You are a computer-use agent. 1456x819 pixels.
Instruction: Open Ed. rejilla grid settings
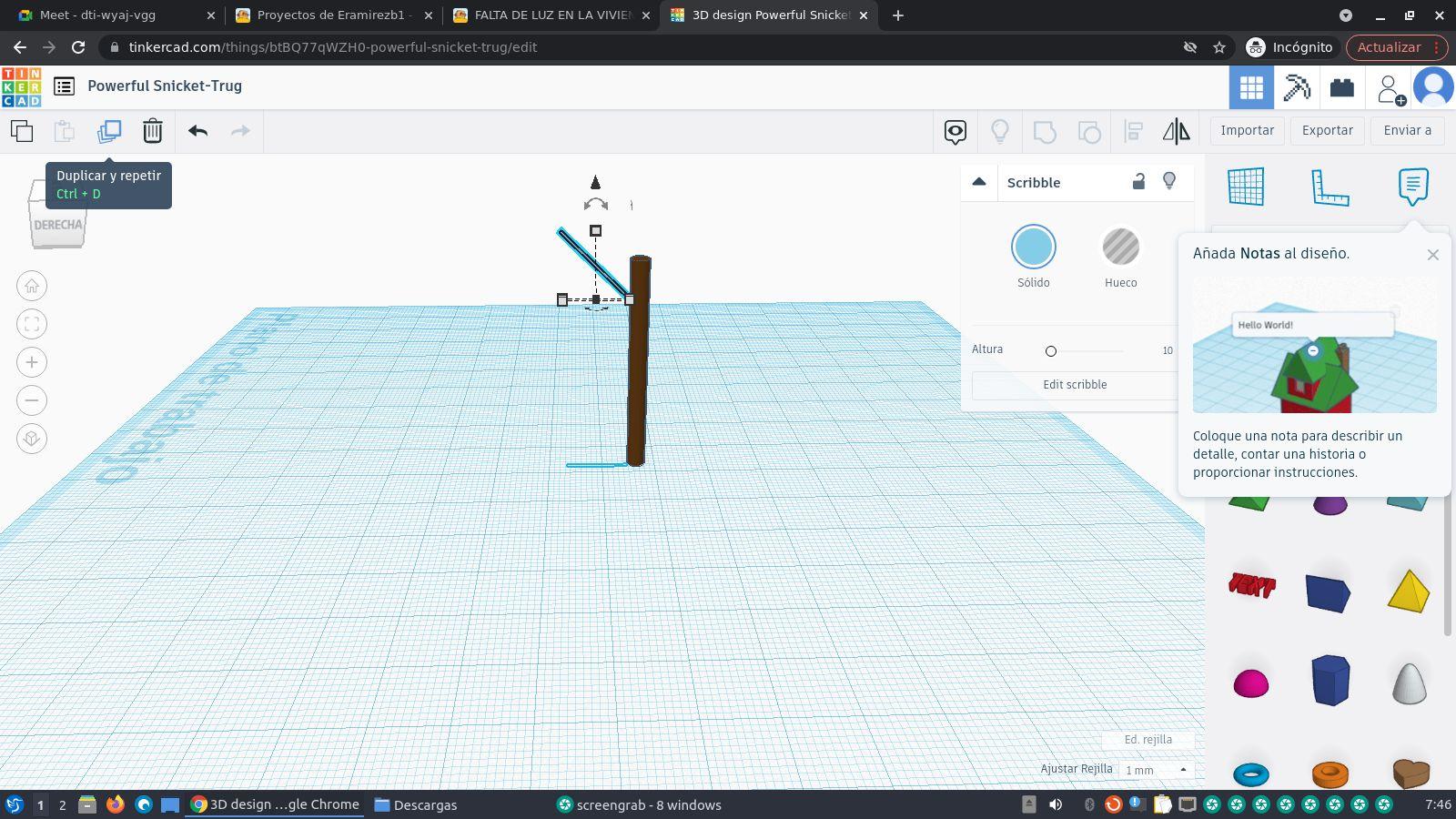[x=1148, y=740]
